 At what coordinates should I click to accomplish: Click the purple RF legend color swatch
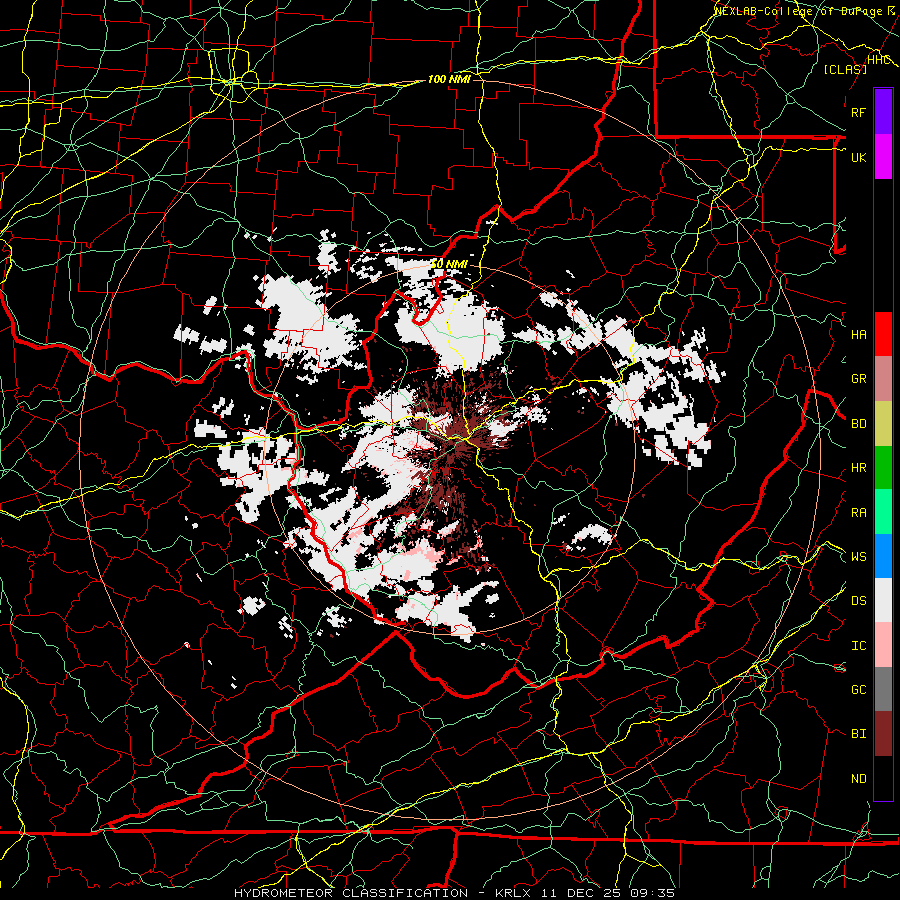click(883, 112)
